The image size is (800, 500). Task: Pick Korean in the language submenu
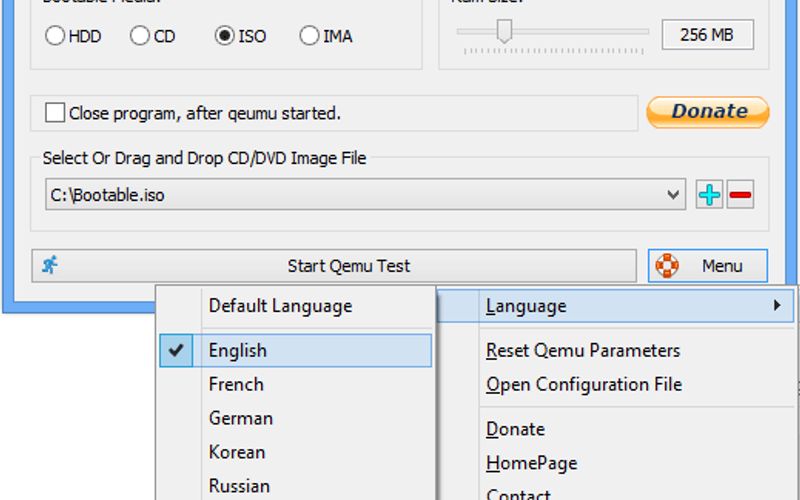[x=238, y=452]
